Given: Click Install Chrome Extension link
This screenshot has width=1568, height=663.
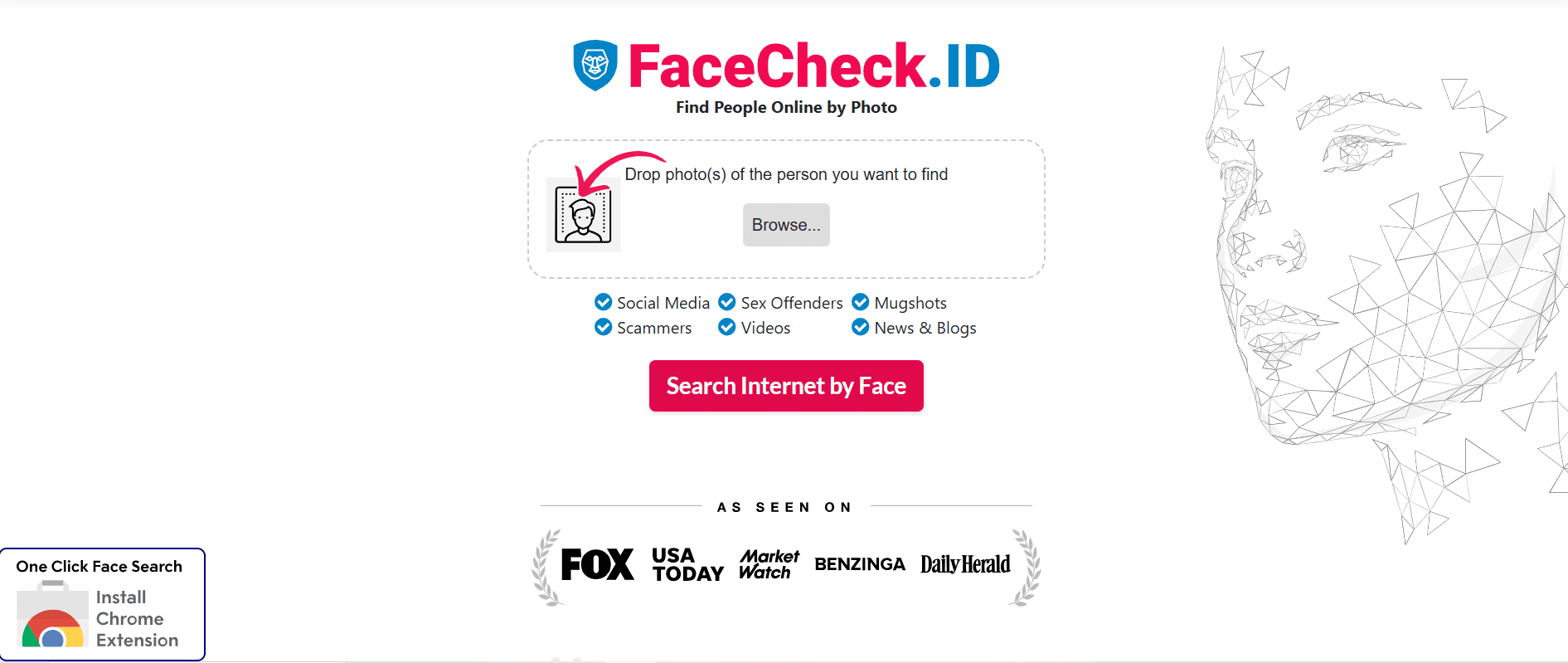Looking at the screenshot, I should (136, 618).
